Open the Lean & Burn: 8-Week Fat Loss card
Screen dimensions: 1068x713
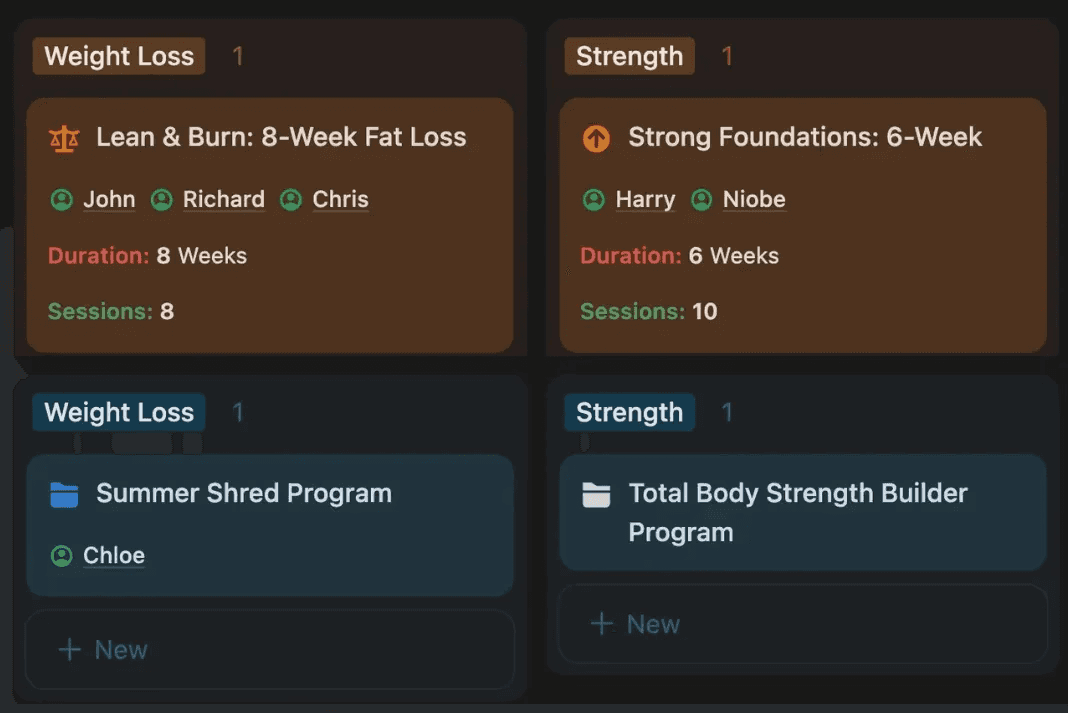click(x=281, y=137)
